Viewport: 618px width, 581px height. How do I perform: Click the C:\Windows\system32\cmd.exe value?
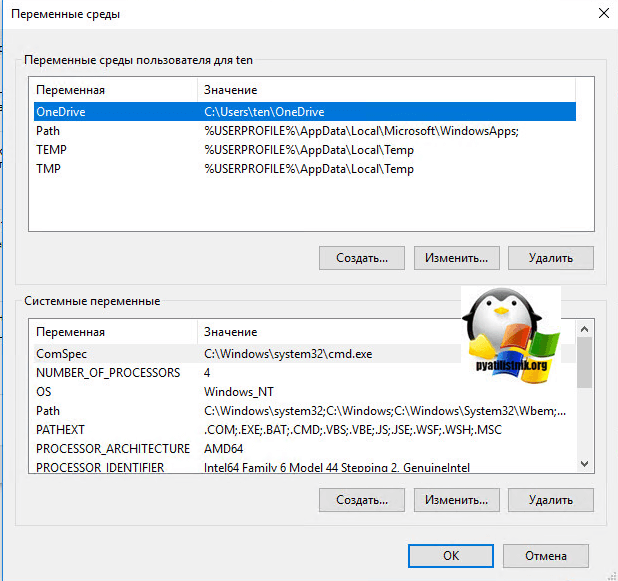pos(288,354)
